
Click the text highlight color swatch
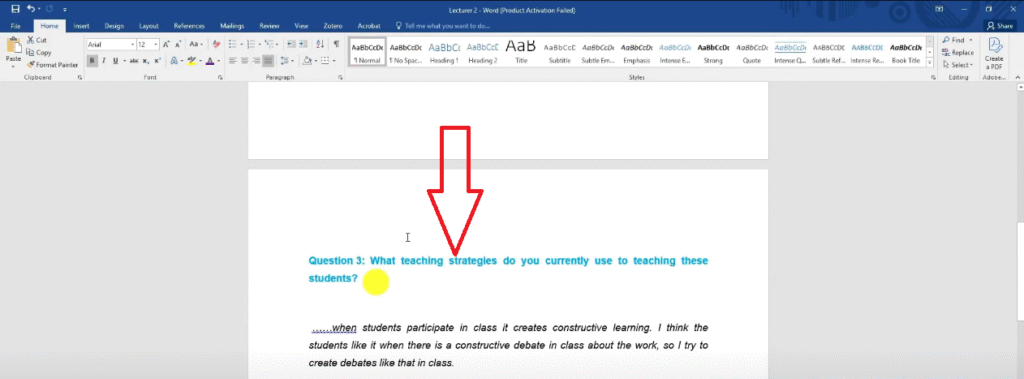[191, 61]
